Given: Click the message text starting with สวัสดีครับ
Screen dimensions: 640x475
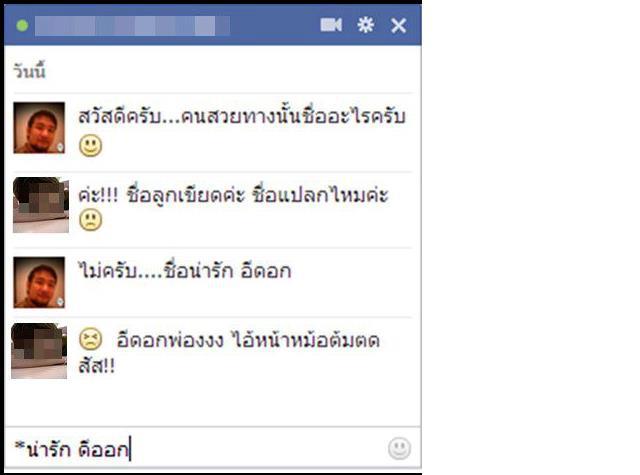Looking at the screenshot, I should [242, 117].
